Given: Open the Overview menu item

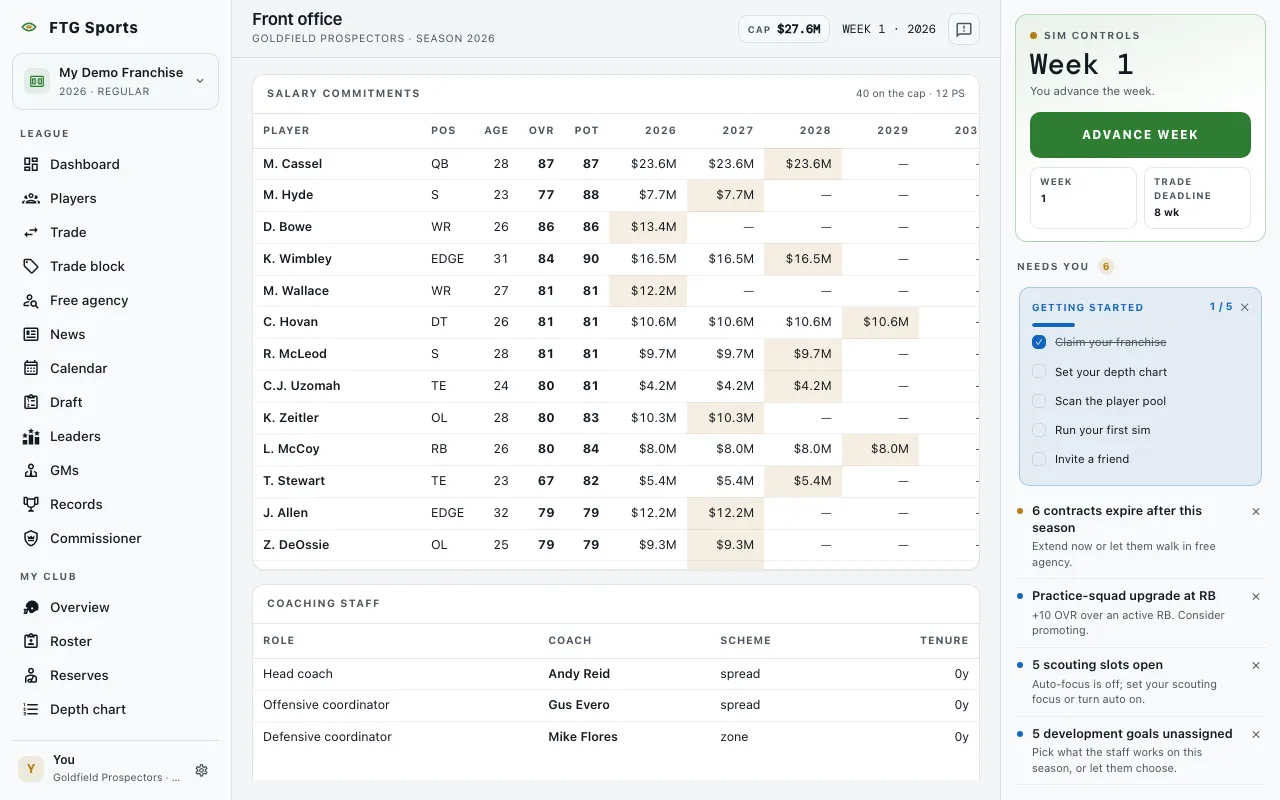Looking at the screenshot, I should (x=80, y=607).
